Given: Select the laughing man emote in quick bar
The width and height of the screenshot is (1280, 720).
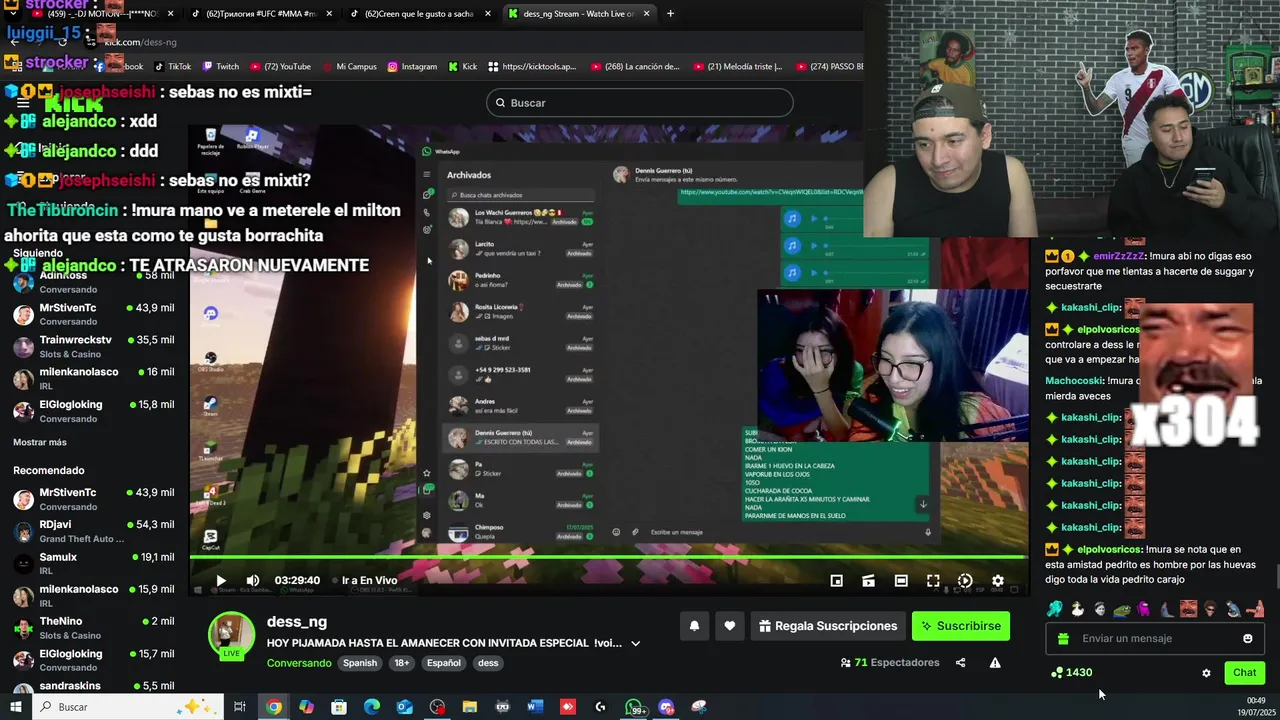Looking at the screenshot, I should [x=1188, y=609].
